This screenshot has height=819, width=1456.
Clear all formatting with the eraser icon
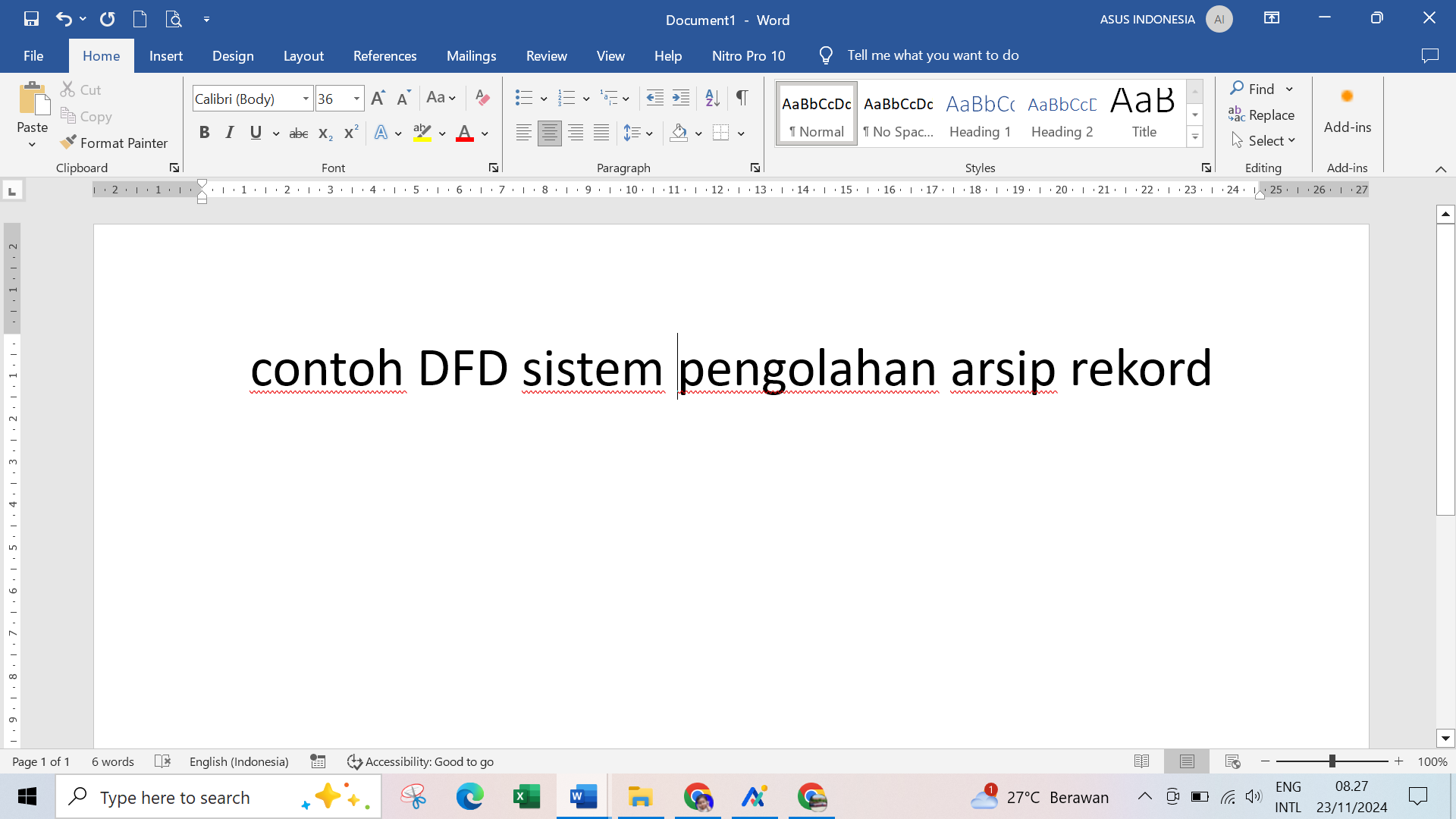pyautogui.click(x=482, y=98)
